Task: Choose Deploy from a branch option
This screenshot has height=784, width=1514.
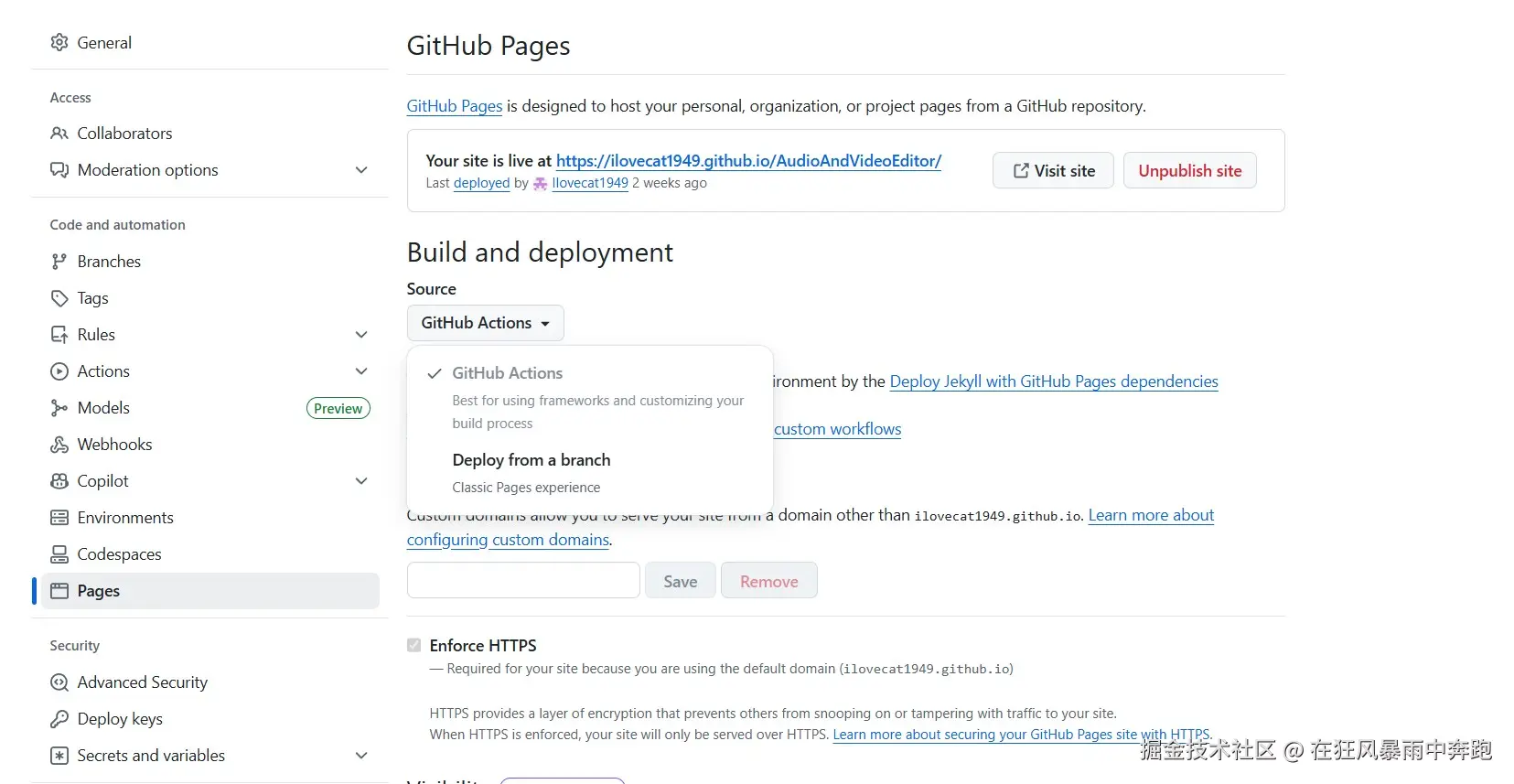Action: pos(590,473)
